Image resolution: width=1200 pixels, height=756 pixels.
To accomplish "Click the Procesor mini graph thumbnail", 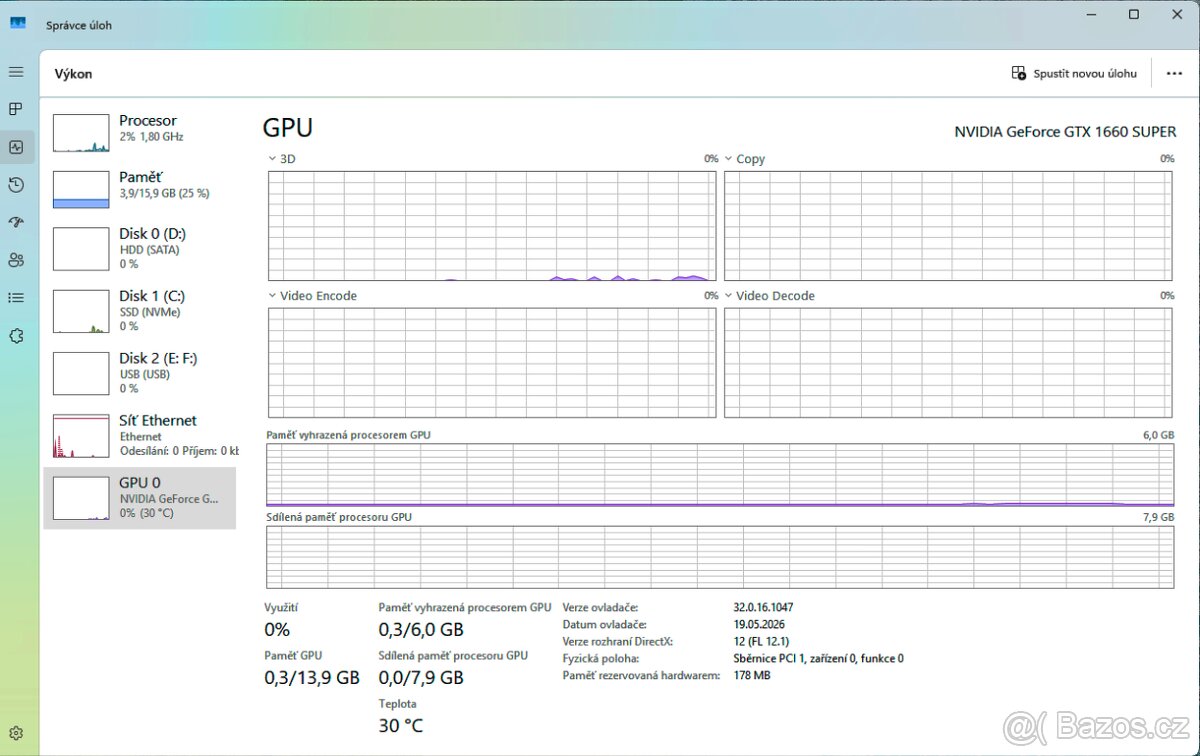I will (81, 132).
